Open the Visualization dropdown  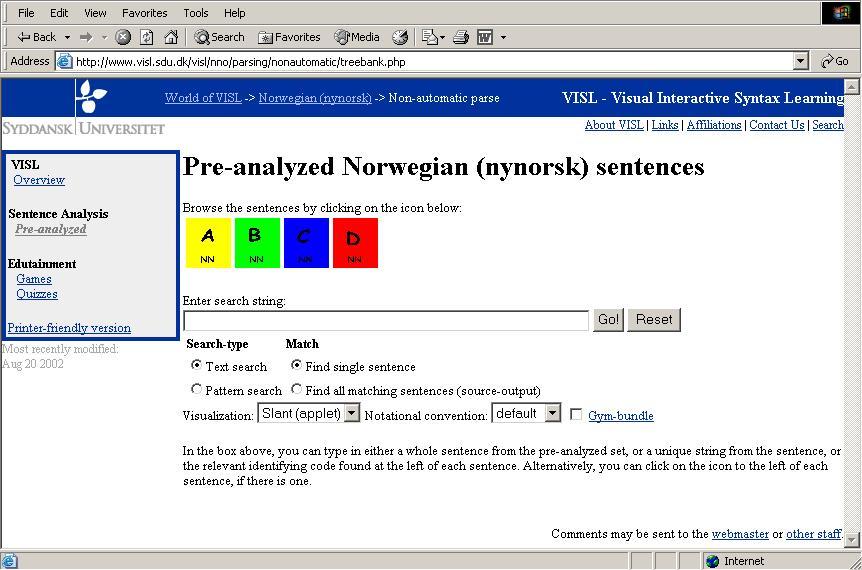coord(351,413)
